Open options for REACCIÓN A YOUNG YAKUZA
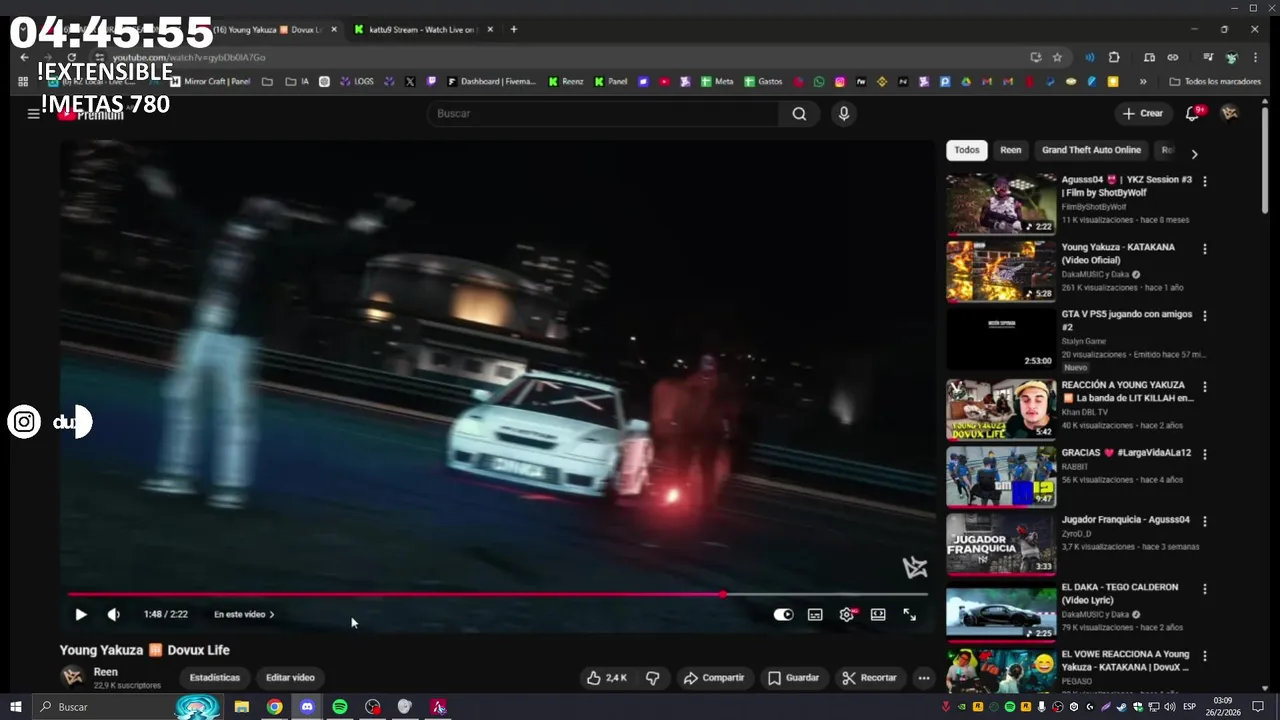This screenshot has width=1280, height=720. click(x=1204, y=386)
